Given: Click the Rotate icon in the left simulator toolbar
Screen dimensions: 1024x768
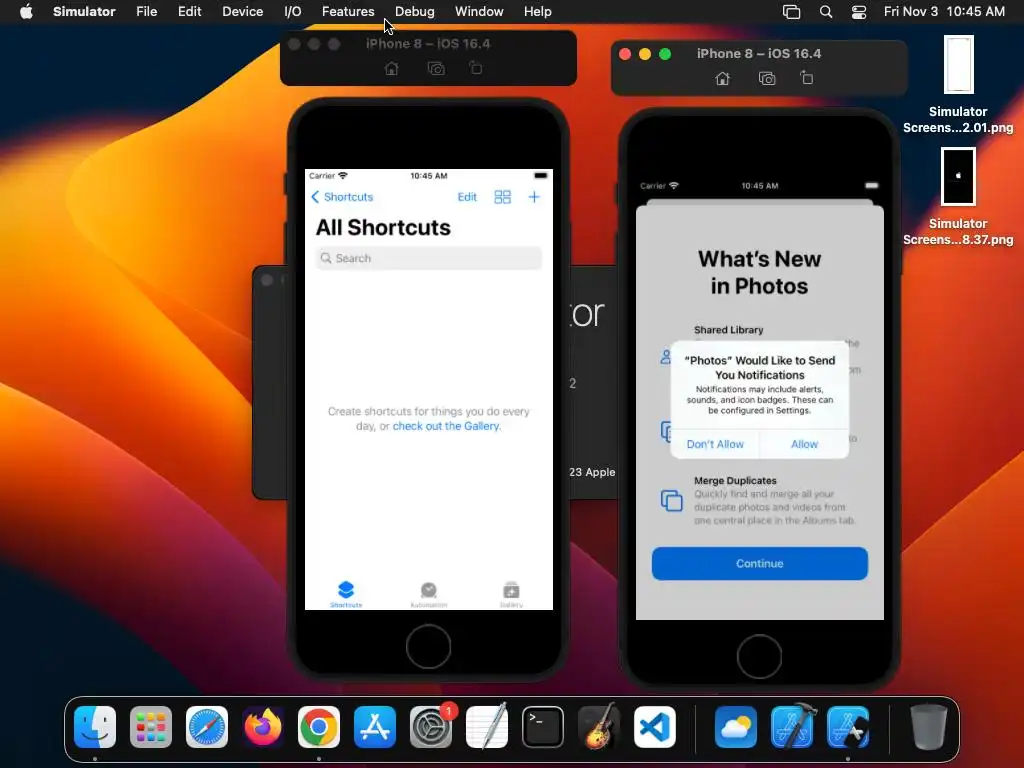Looking at the screenshot, I should (476, 67).
